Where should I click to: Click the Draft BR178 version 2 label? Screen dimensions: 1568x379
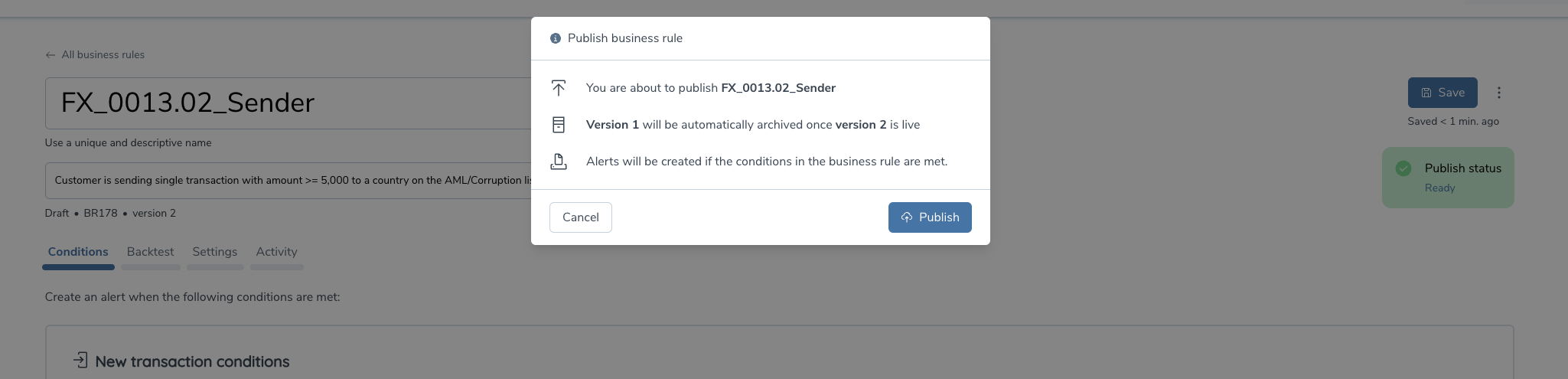click(x=110, y=214)
